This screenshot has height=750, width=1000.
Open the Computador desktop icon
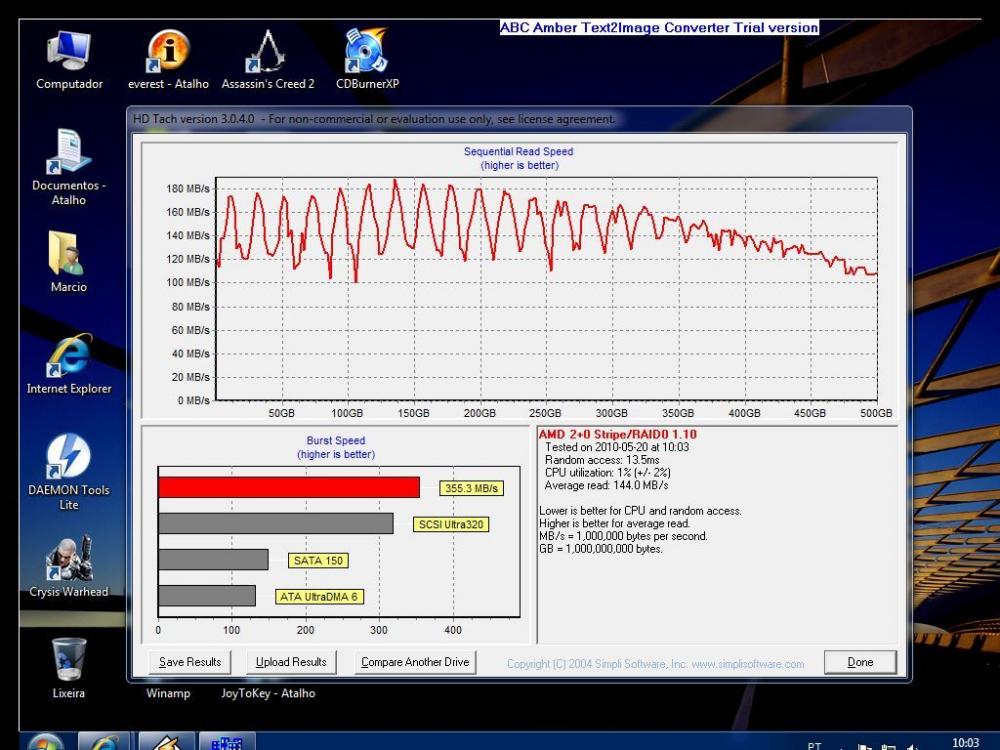point(69,52)
